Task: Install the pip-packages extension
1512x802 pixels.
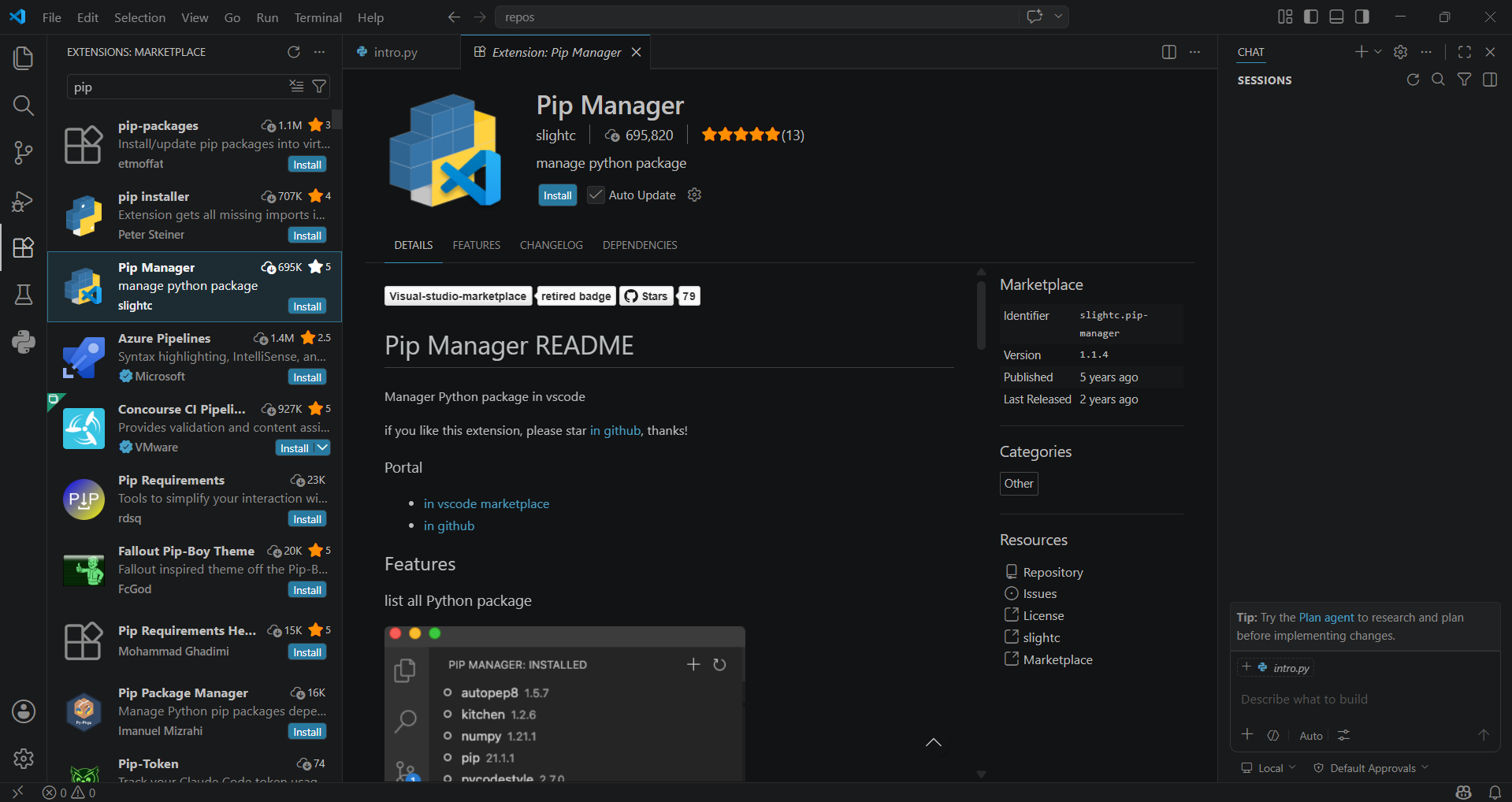Action: [x=307, y=165]
